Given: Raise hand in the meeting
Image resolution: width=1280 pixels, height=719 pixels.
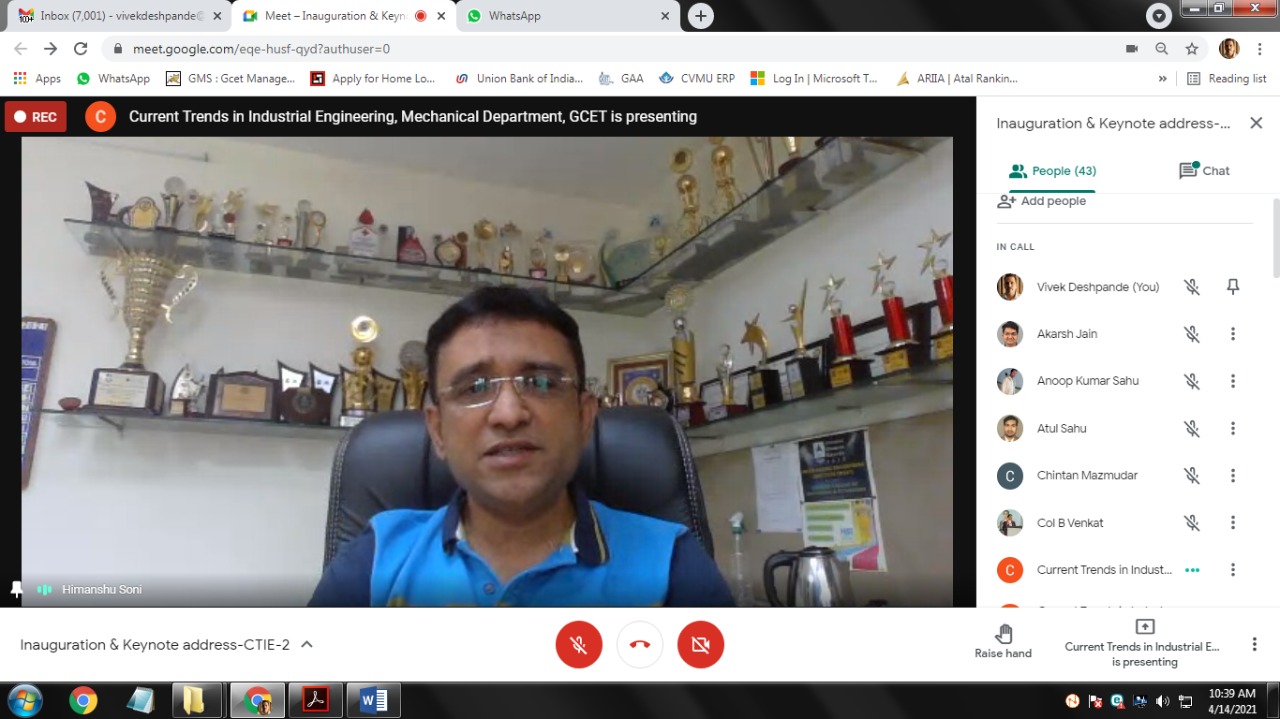Looking at the screenshot, I should (1003, 642).
